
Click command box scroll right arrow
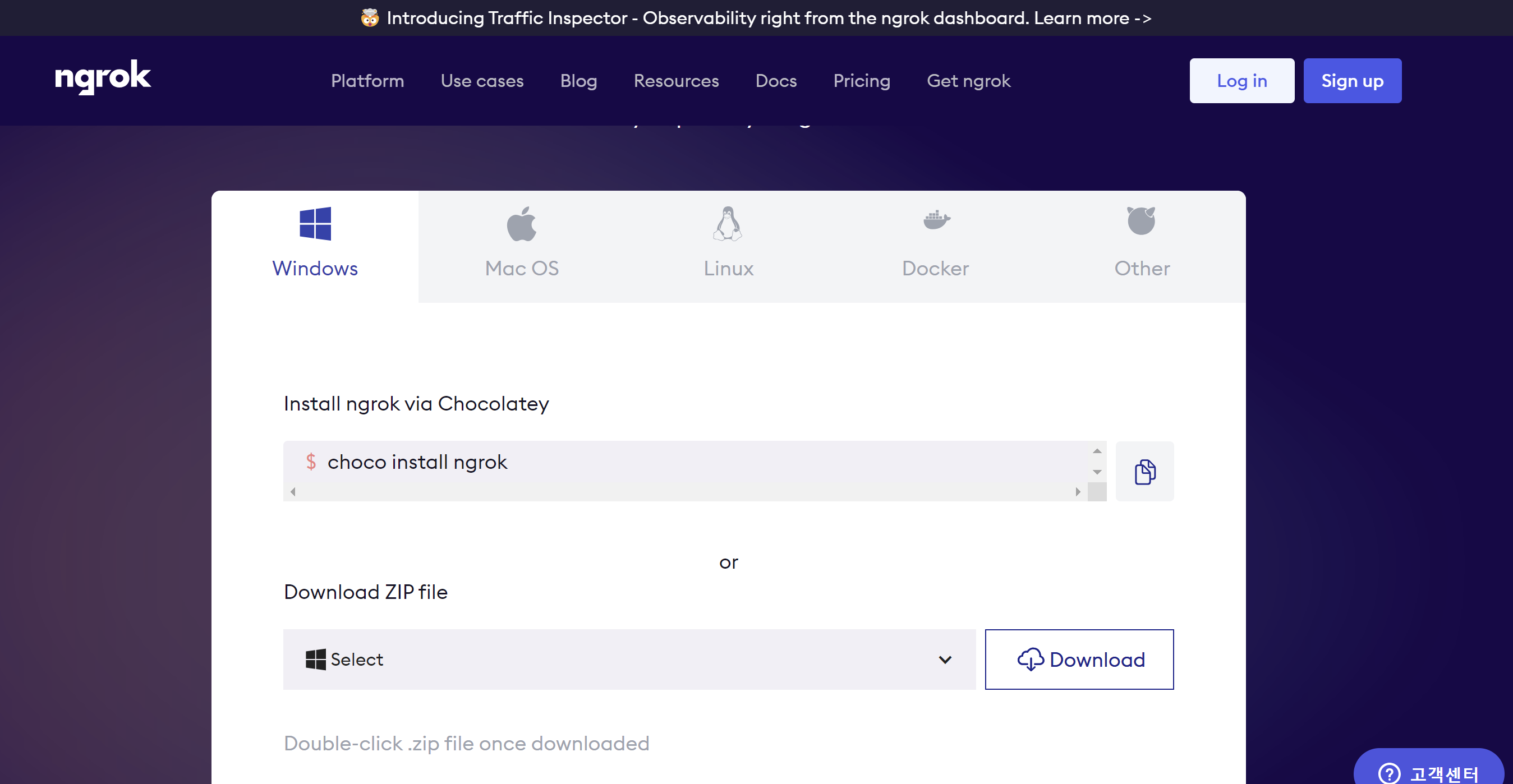1078,491
